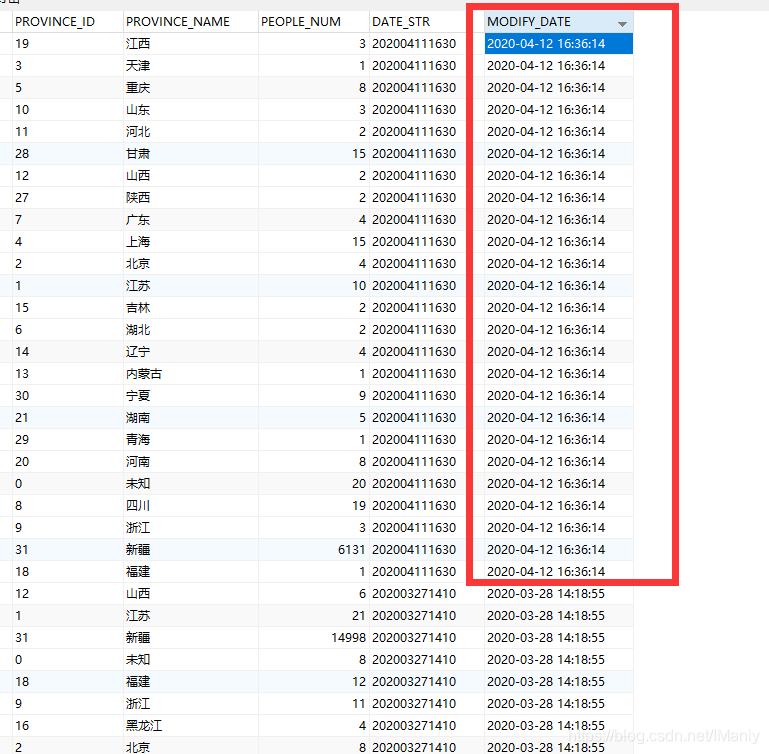
Task: Select DATE_STR cell in 宁夏 row
Action: [426, 396]
